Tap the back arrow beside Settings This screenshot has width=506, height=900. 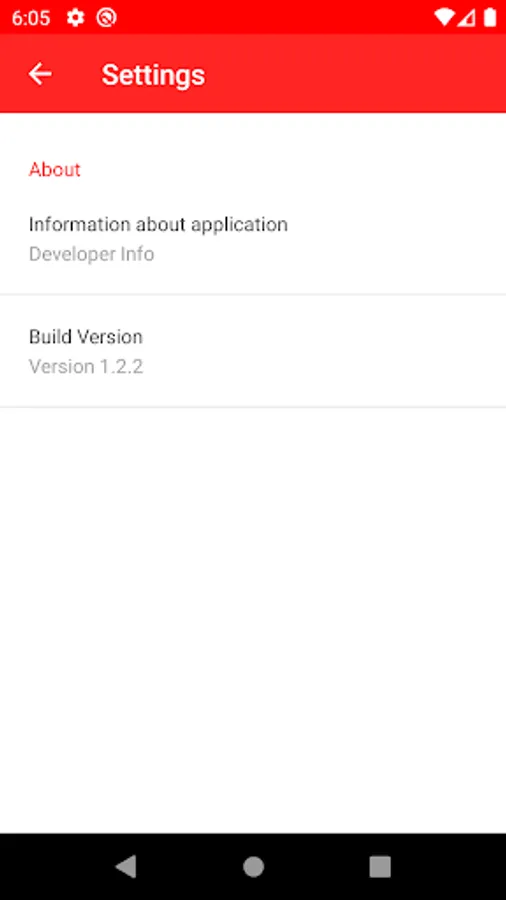pyautogui.click(x=40, y=74)
